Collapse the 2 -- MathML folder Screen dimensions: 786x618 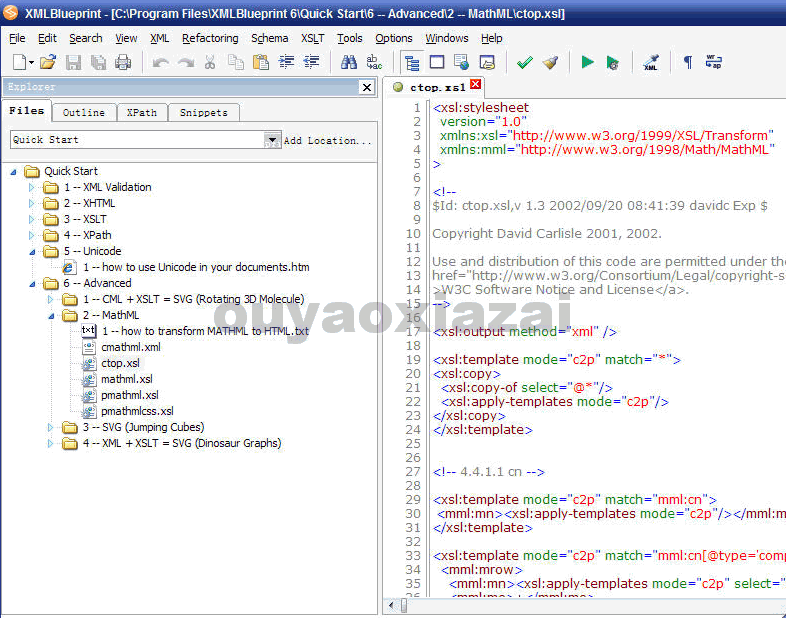(51, 316)
